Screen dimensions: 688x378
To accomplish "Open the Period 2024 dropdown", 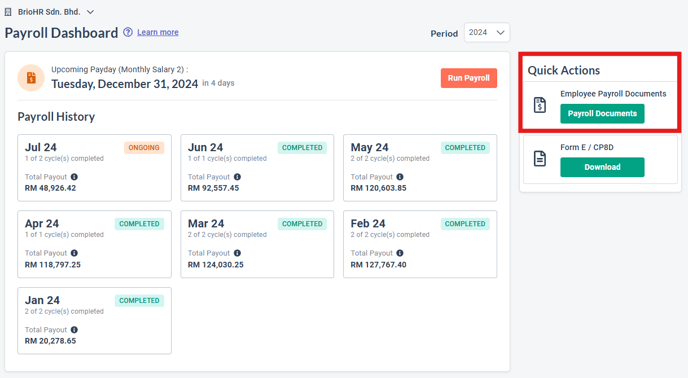I will click(x=487, y=32).
